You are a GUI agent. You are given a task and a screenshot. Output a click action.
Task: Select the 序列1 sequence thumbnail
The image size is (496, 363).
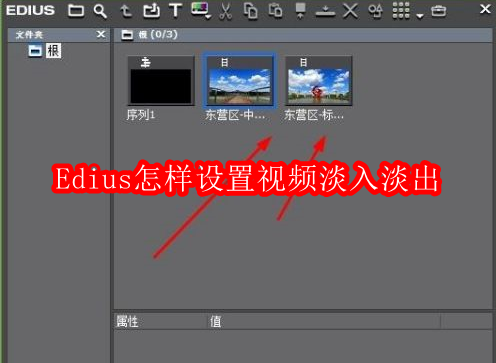[161, 81]
